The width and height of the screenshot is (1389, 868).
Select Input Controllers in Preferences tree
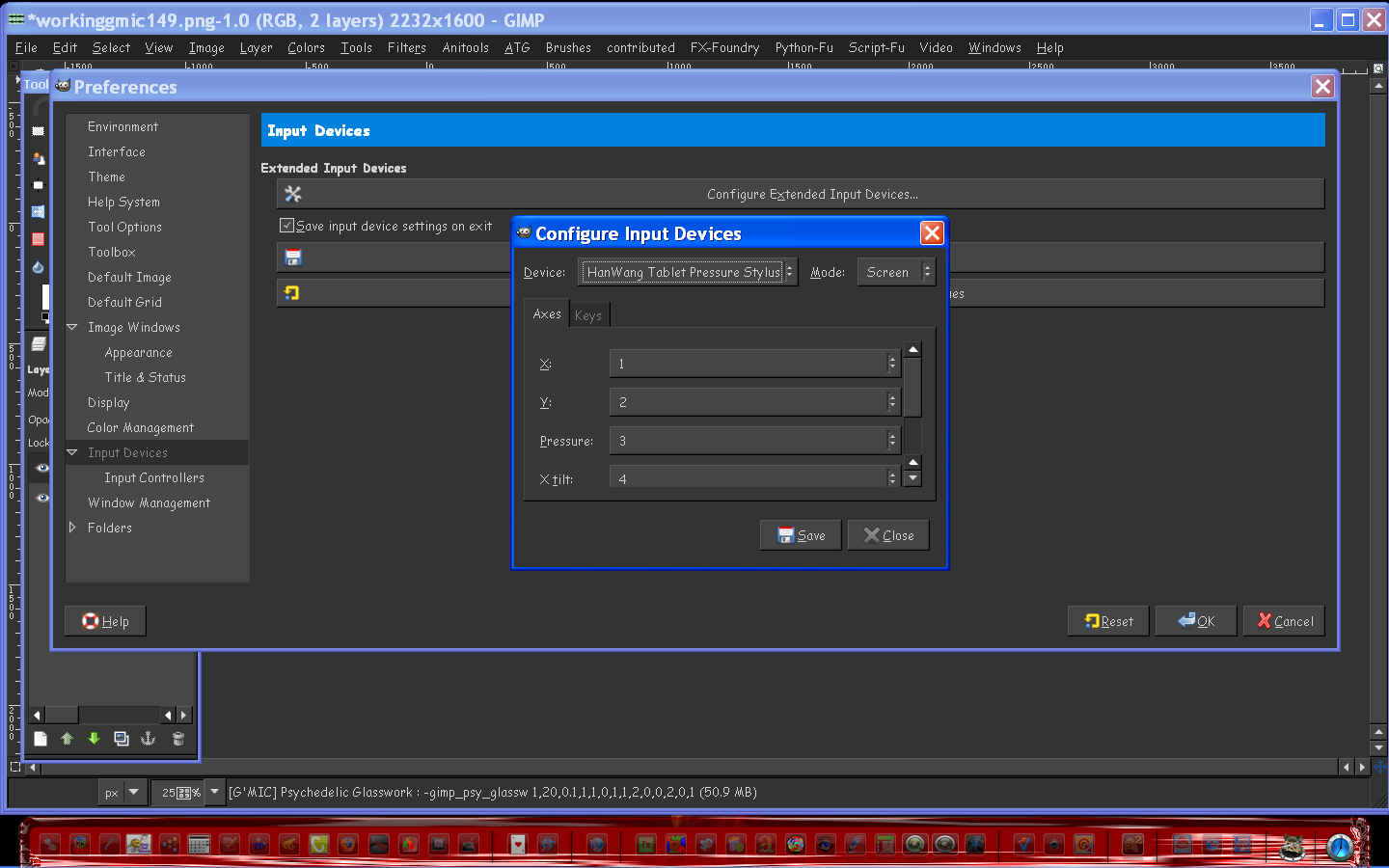pyautogui.click(x=154, y=477)
